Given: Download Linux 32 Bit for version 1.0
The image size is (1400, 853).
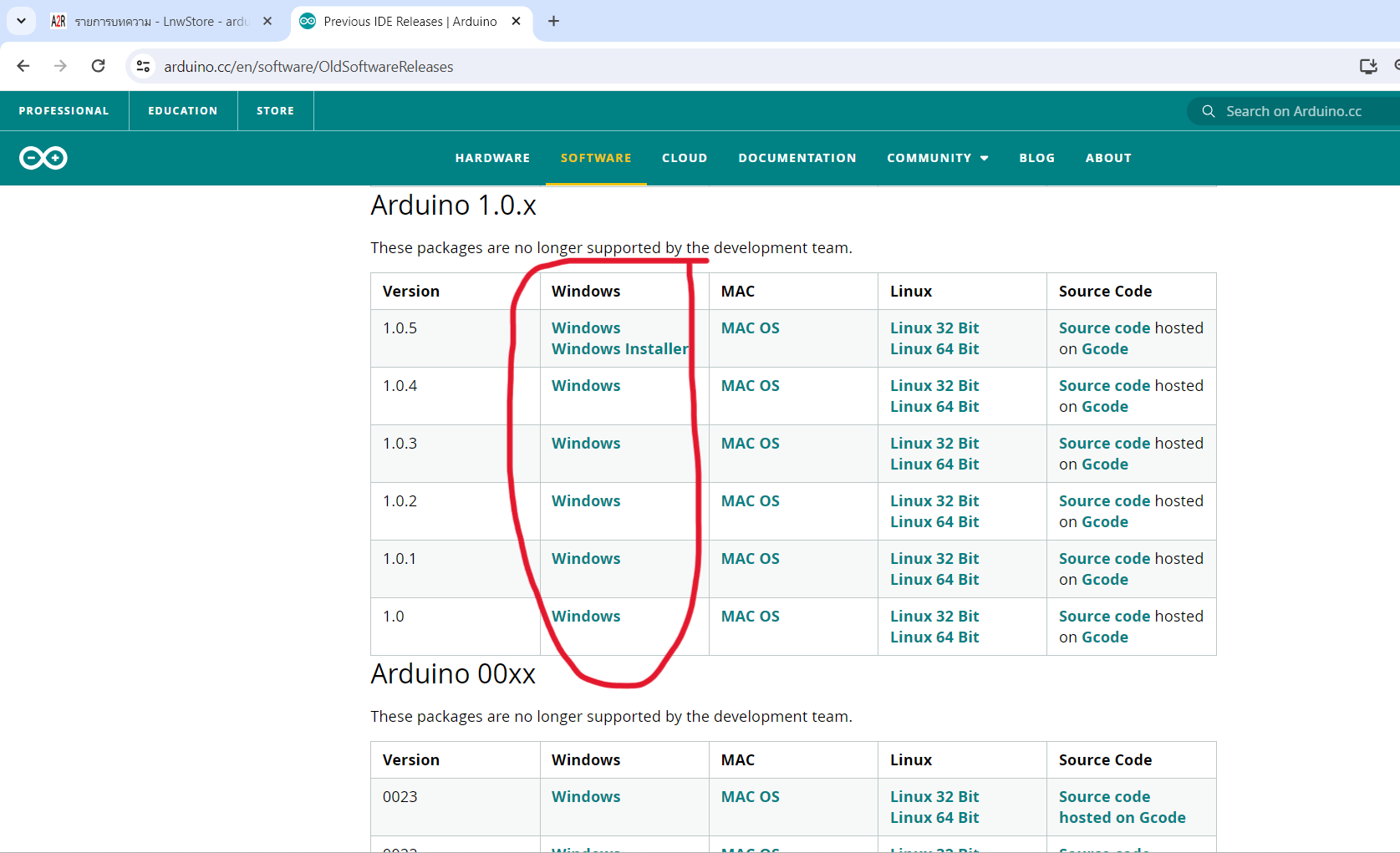Looking at the screenshot, I should pos(934,617).
